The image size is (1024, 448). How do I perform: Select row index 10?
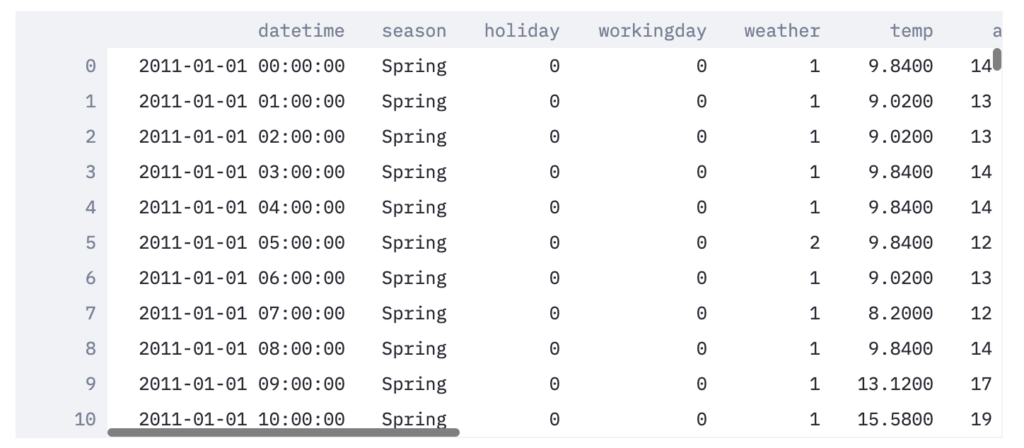pos(85,419)
